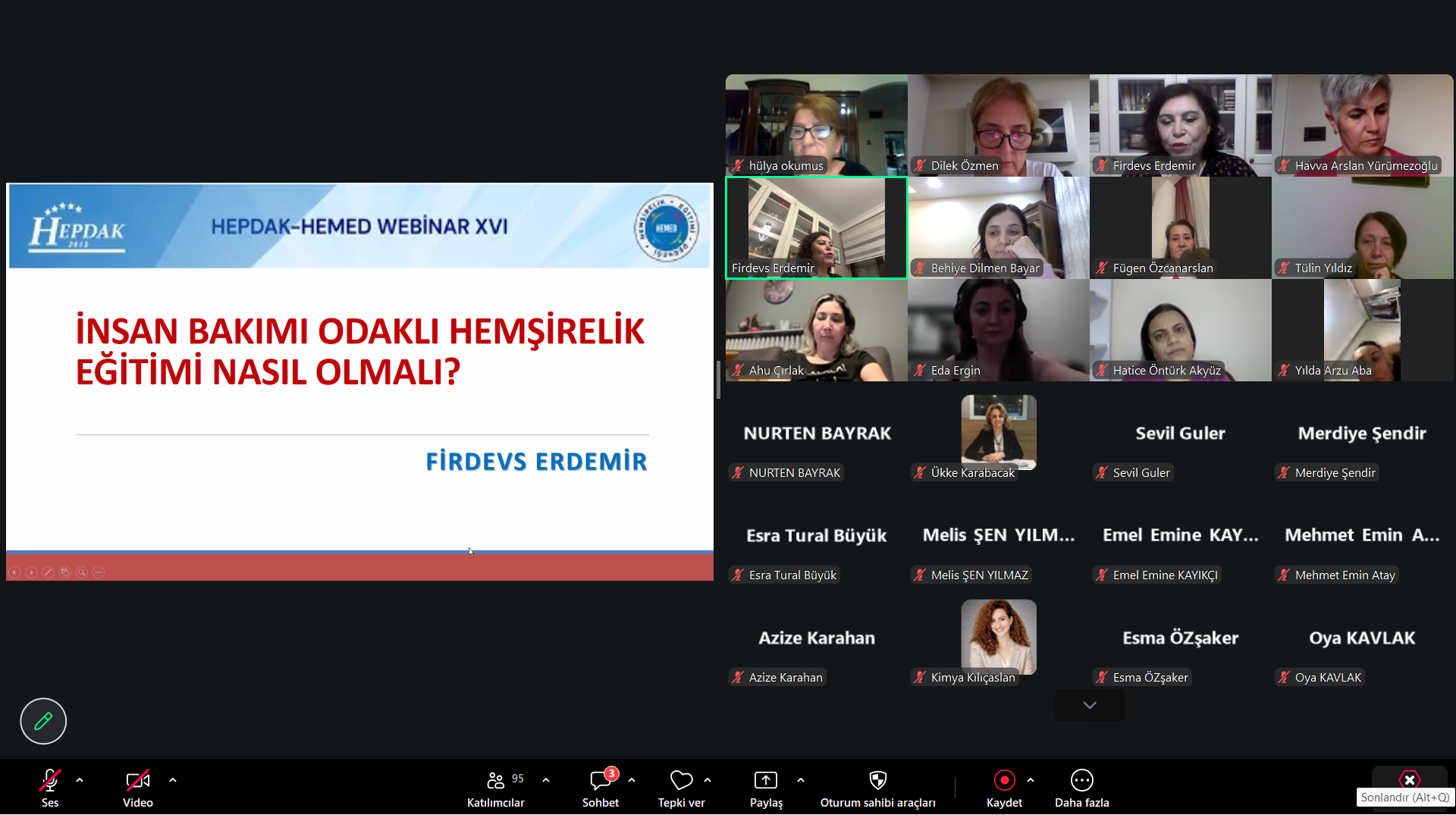Screen dimensions: 1456x815
Task: Click muted mic icon on Dilek Özmen label
Action: (921, 165)
